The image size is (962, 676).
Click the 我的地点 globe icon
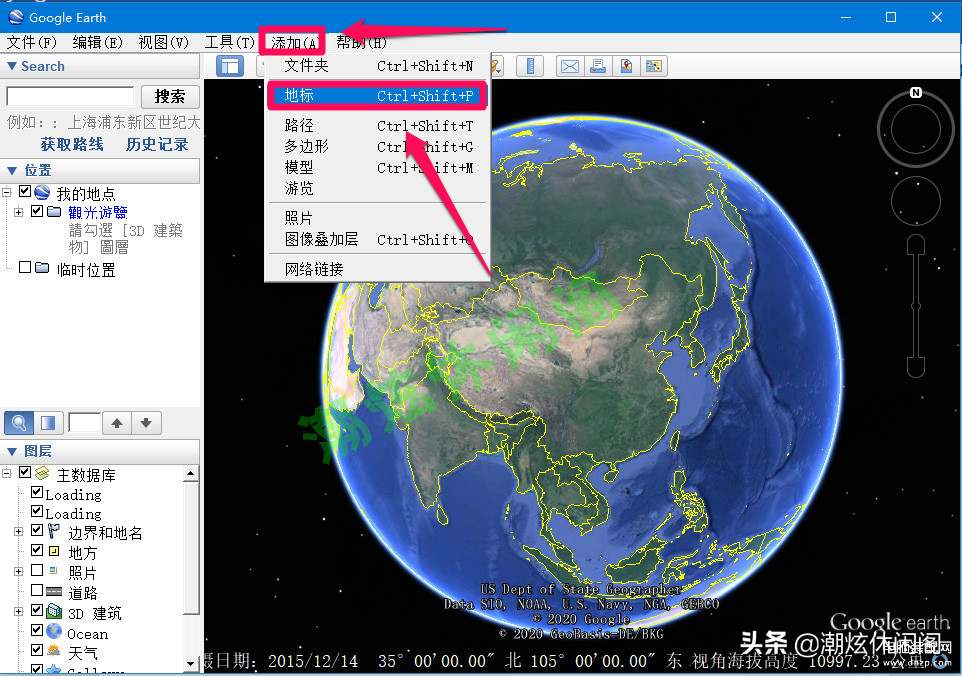[x=42, y=193]
